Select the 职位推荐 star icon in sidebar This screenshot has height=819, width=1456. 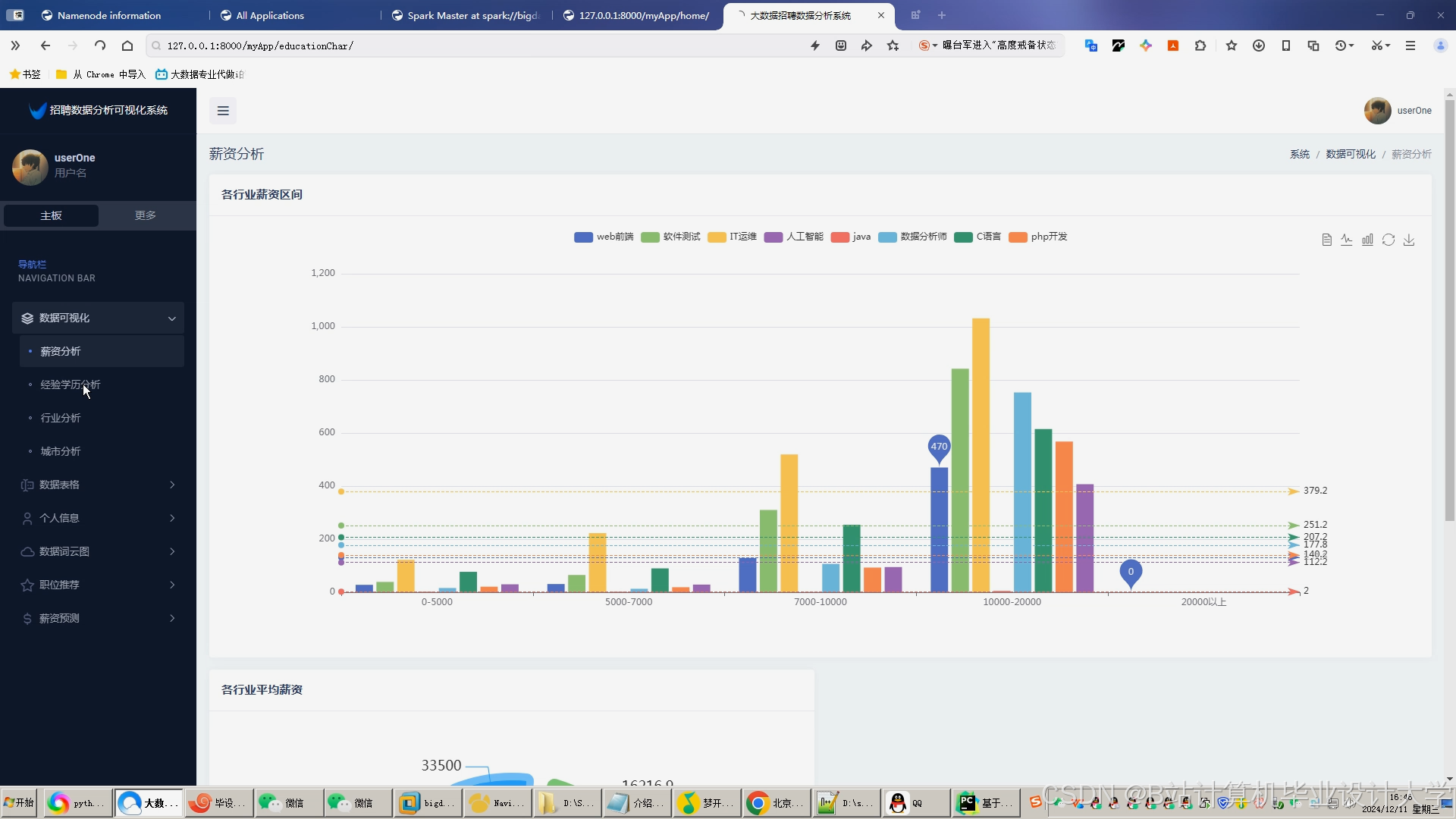(x=27, y=585)
